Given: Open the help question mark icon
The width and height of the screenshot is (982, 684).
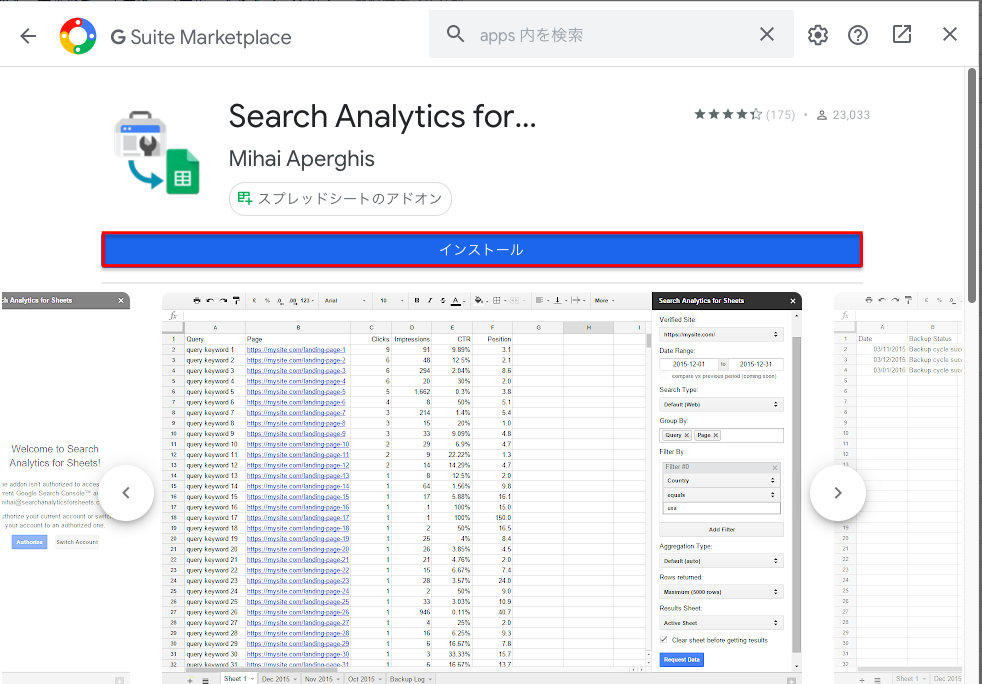Looking at the screenshot, I should [857, 35].
